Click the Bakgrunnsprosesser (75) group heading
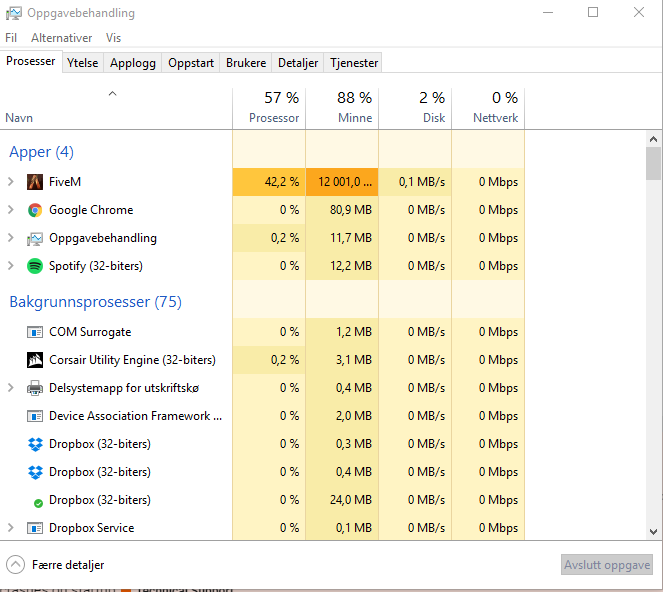This screenshot has width=663, height=592. (96, 302)
